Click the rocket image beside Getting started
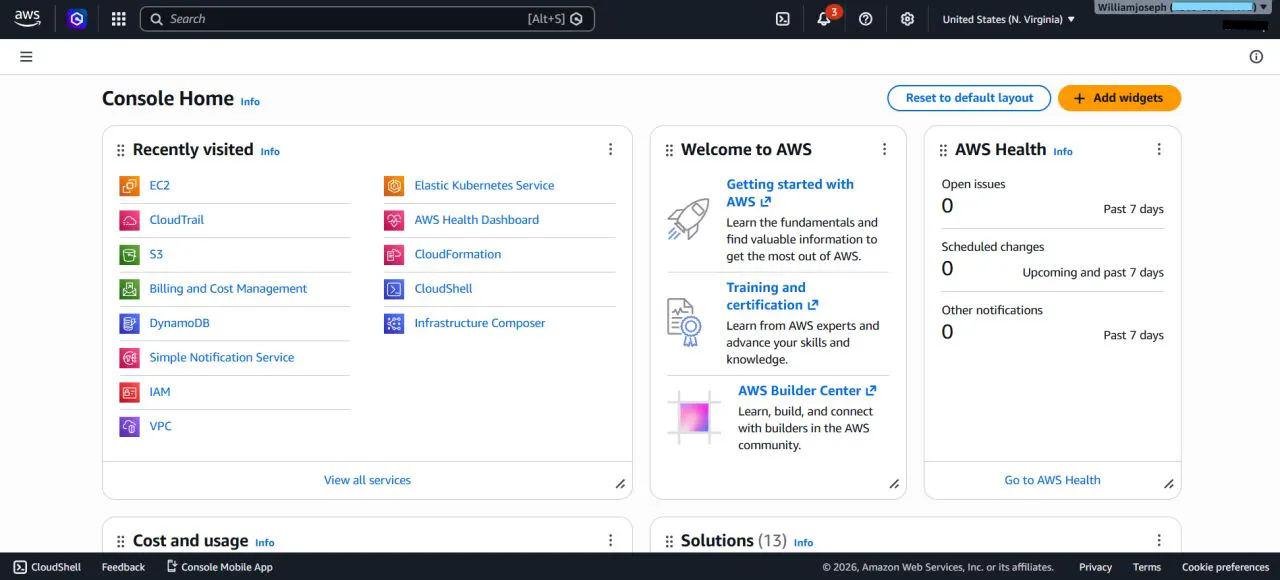The height and width of the screenshot is (580, 1280). [x=688, y=219]
